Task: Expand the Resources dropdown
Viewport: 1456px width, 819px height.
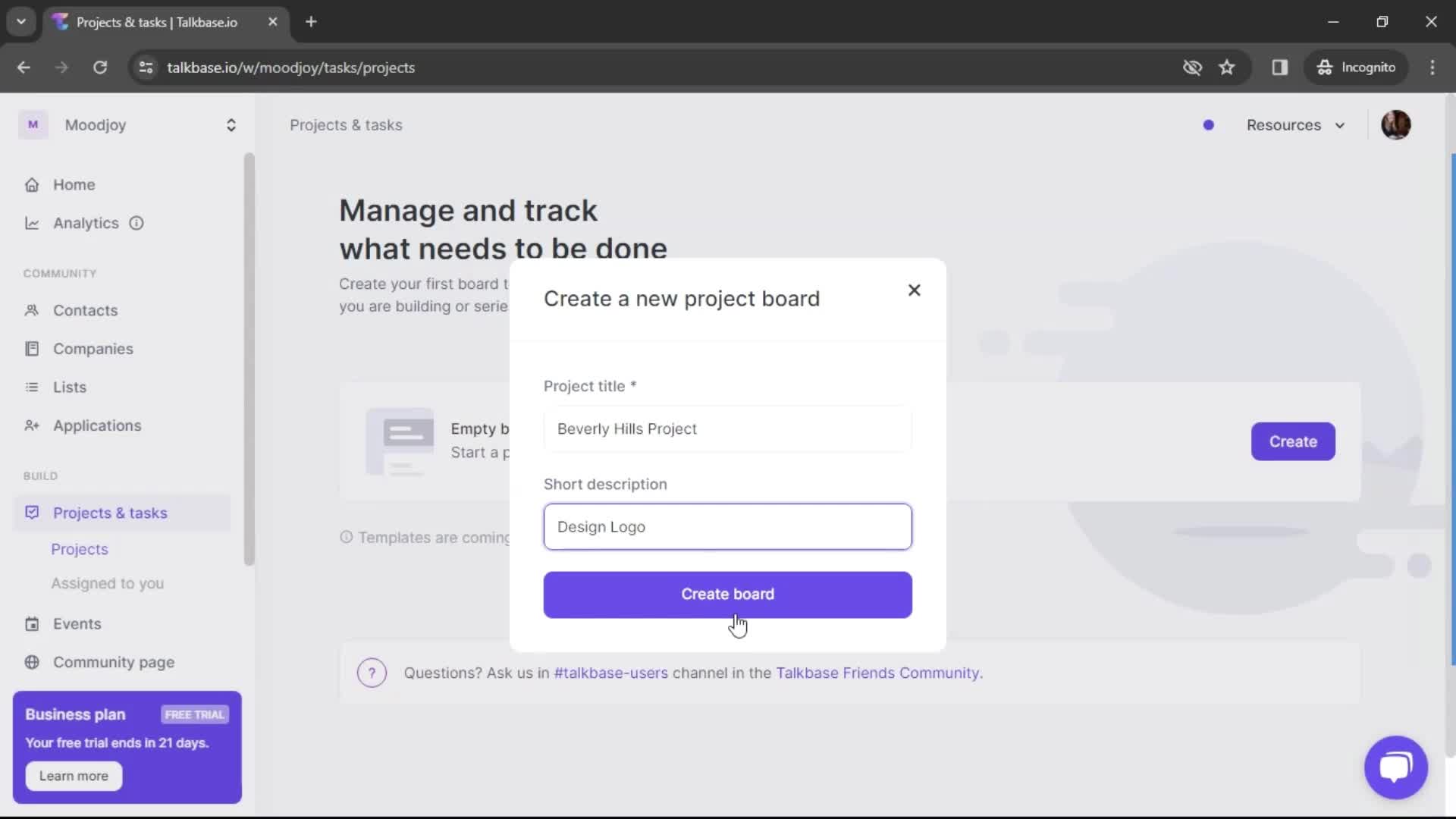Action: [x=1296, y=125]
